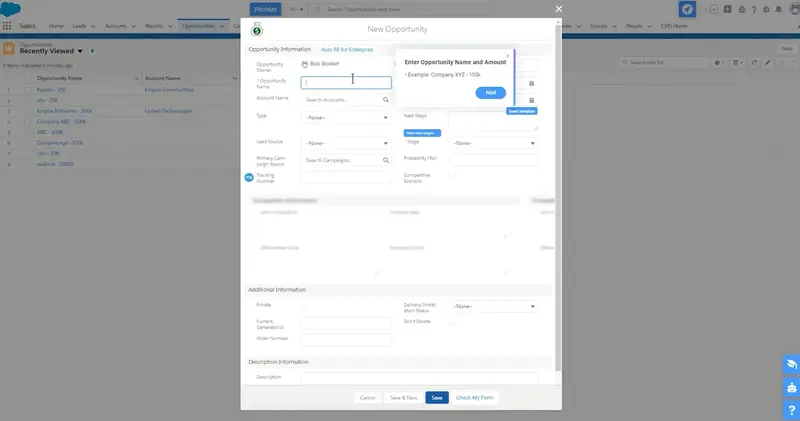Viewport: 800px width, 421px height.
Task: Click the pencil edit list icon
Action: click(x=767, y=62)
